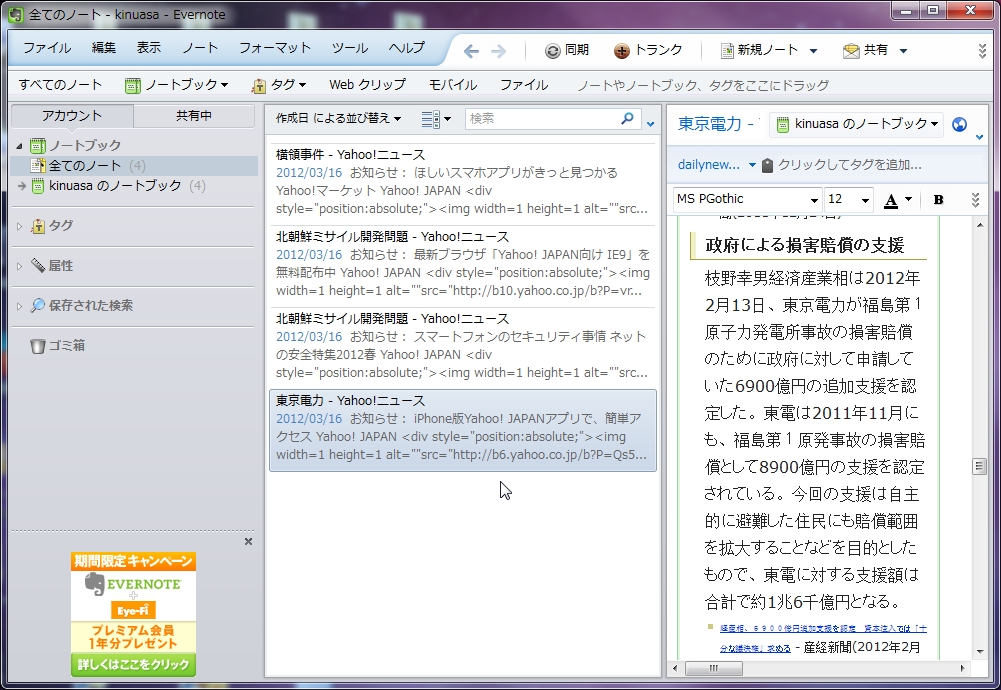Click the note horizontal scrollbar thumb
Viewport: 1001px width, 690px height.
click(714, 668)
